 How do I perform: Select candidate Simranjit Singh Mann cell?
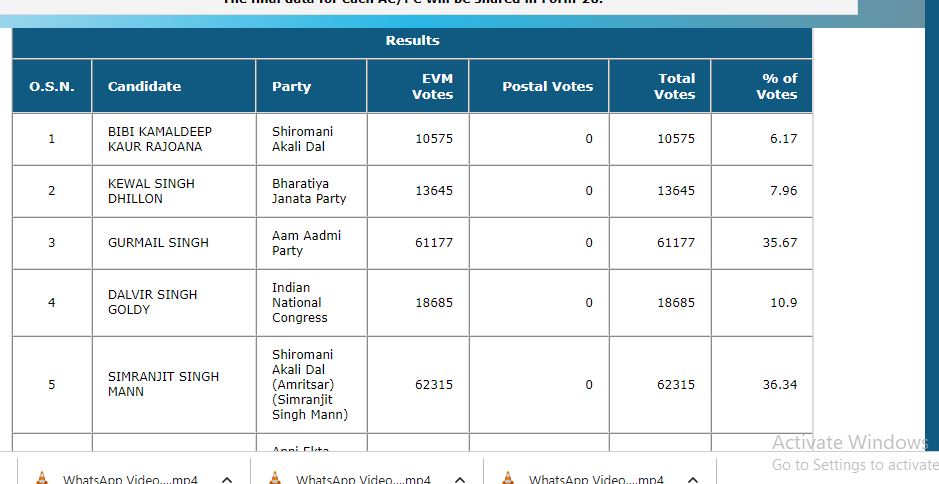pos(163,384)
